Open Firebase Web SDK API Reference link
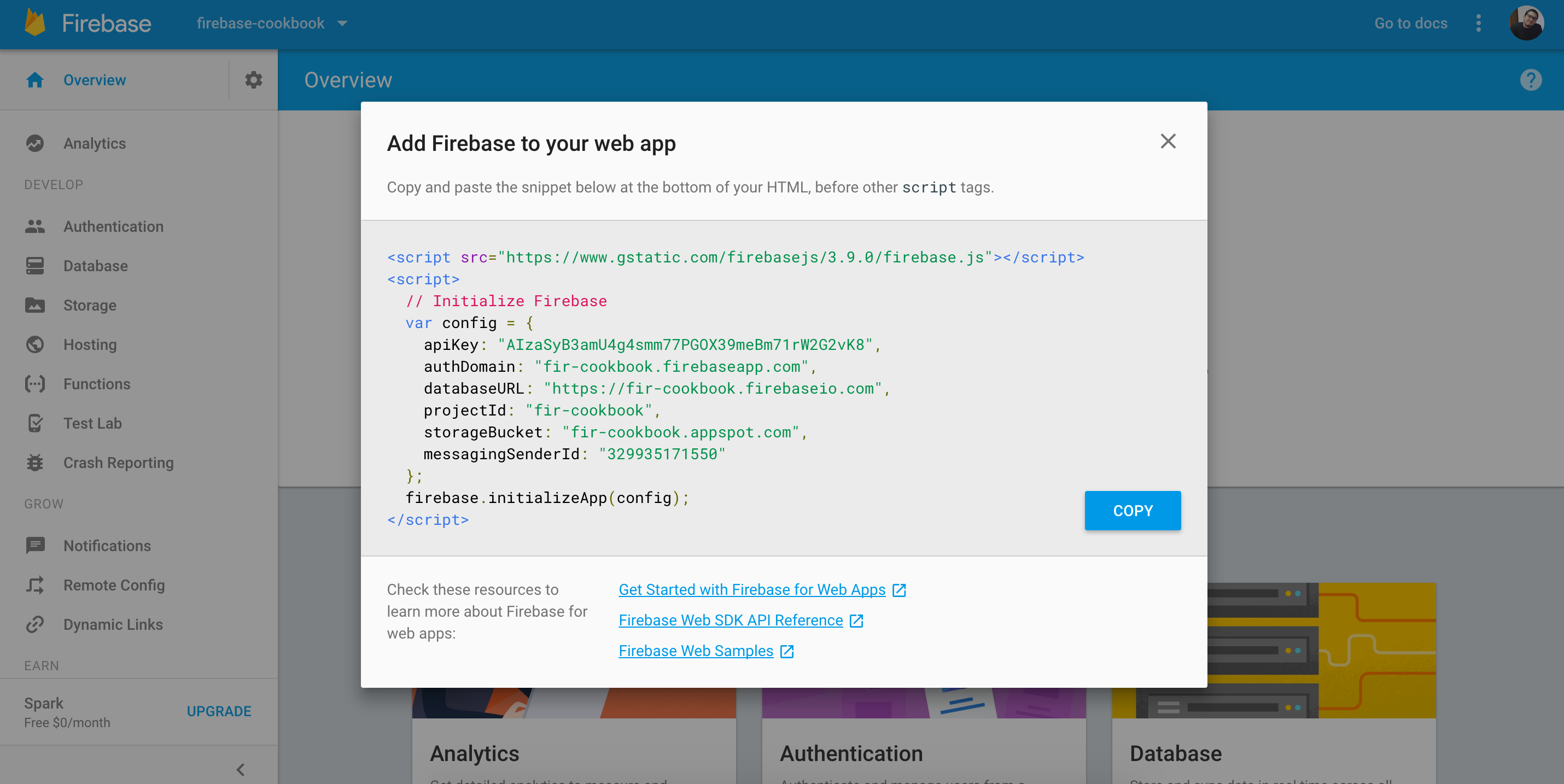 tap(731, 620)
